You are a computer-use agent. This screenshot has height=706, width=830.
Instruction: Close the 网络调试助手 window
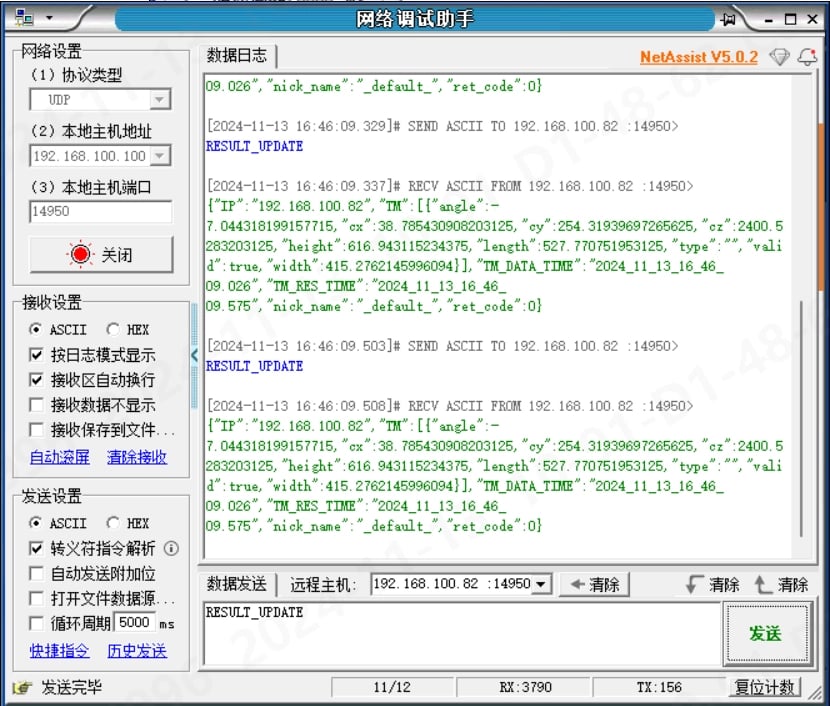coord(813,20)
